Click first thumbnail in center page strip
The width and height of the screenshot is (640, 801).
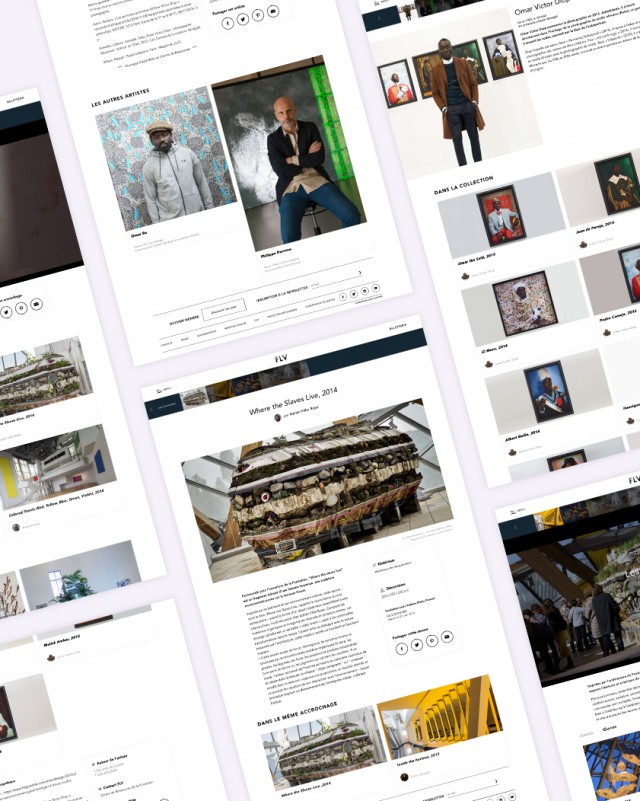point(195,397)
